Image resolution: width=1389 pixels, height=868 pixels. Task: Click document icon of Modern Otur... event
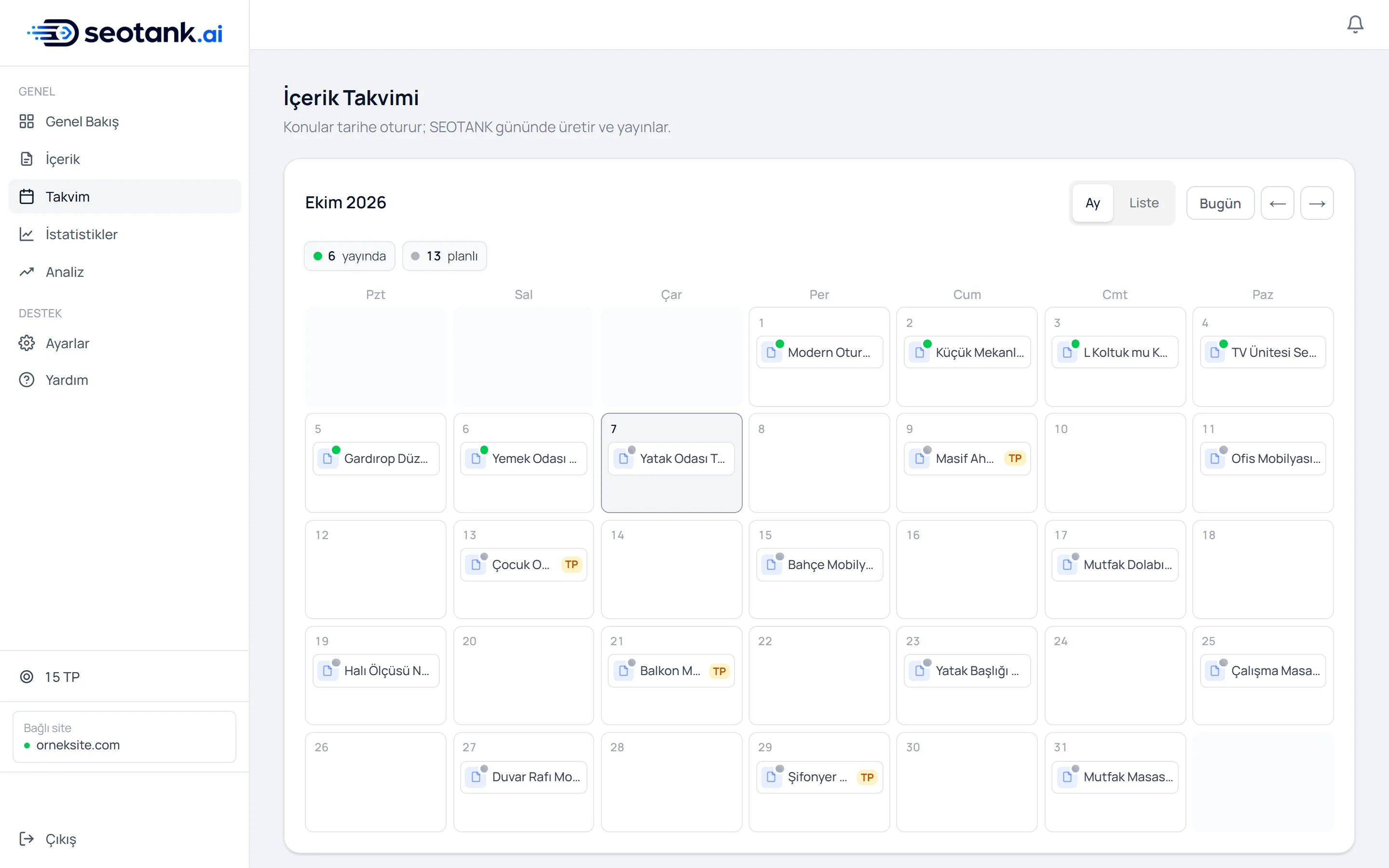pyautogui.click(x=771, y=353)
